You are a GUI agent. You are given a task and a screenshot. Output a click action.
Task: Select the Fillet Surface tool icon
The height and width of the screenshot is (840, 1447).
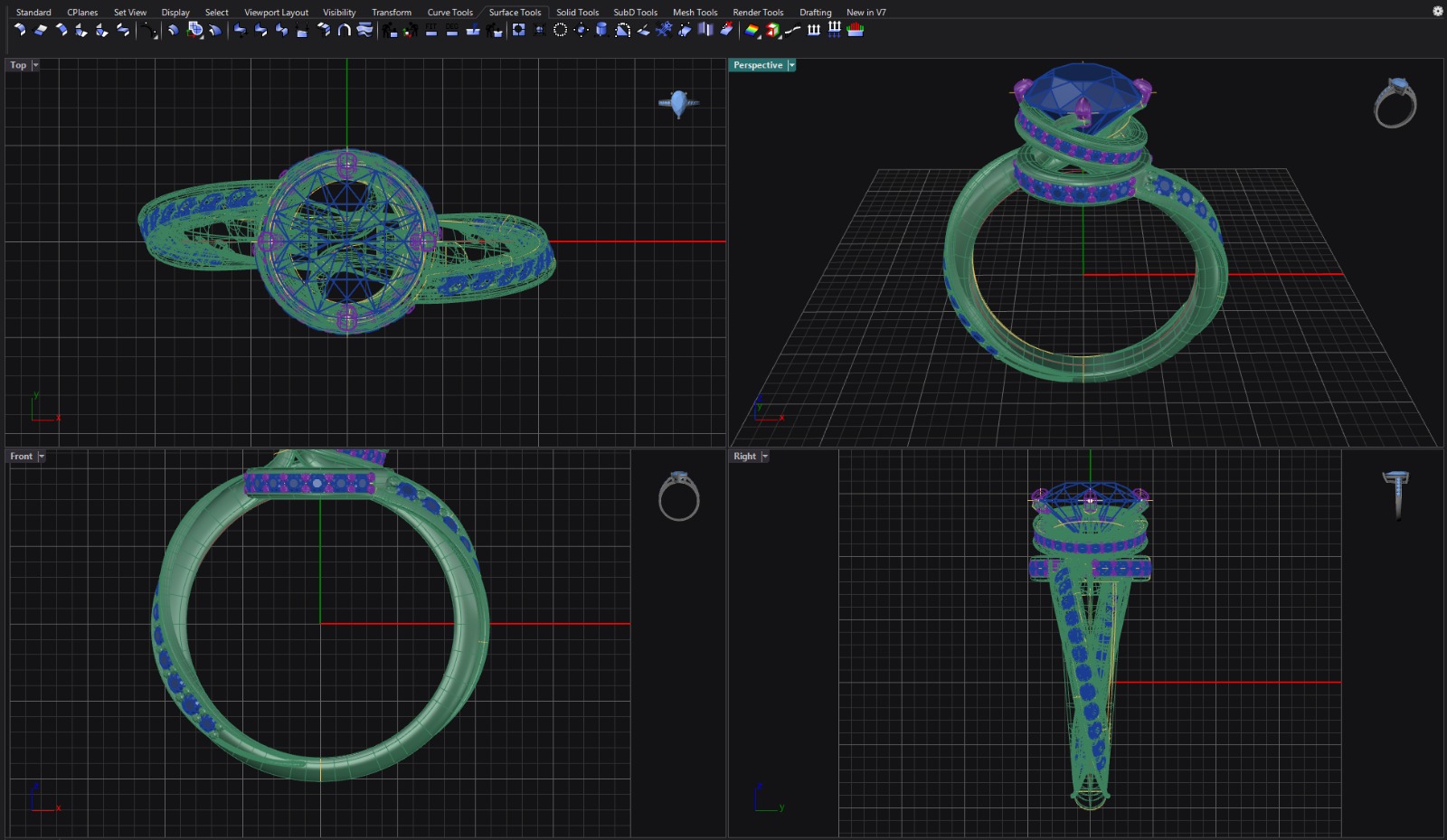(20, 30)
